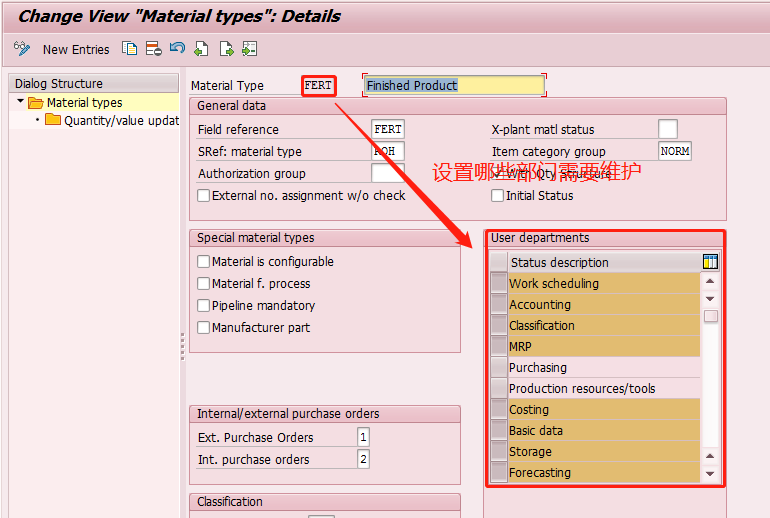770x518 pixels.
Task: Select row marker for Production resources/tools
Action: (x=499, y=388)
